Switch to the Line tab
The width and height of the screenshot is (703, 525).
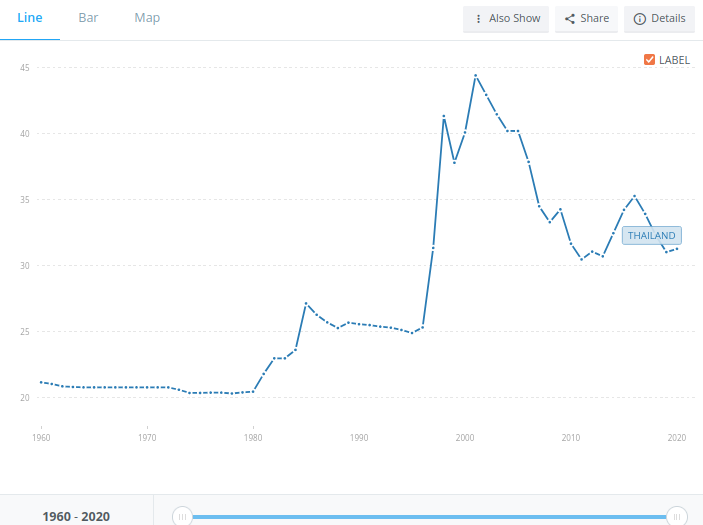pyautogui.click(x=30, y=18)
